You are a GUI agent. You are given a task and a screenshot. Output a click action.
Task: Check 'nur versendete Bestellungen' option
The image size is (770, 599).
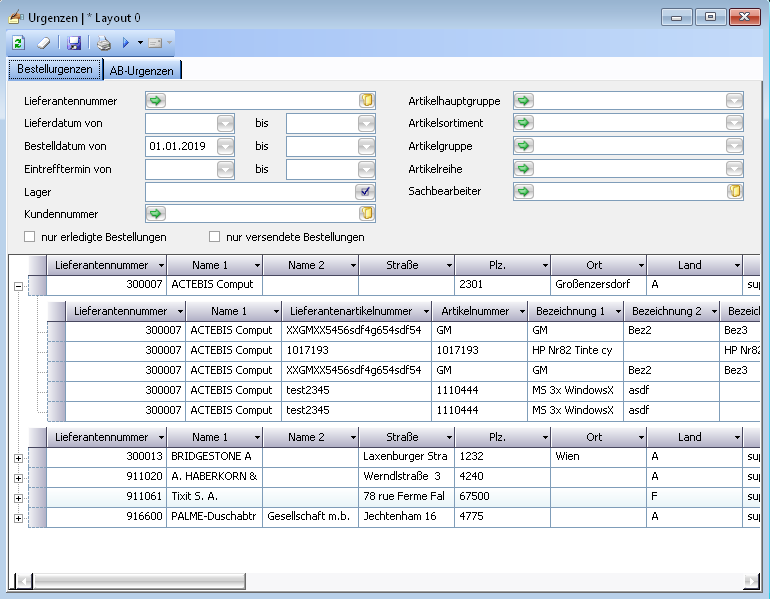[x=214, y=237]
